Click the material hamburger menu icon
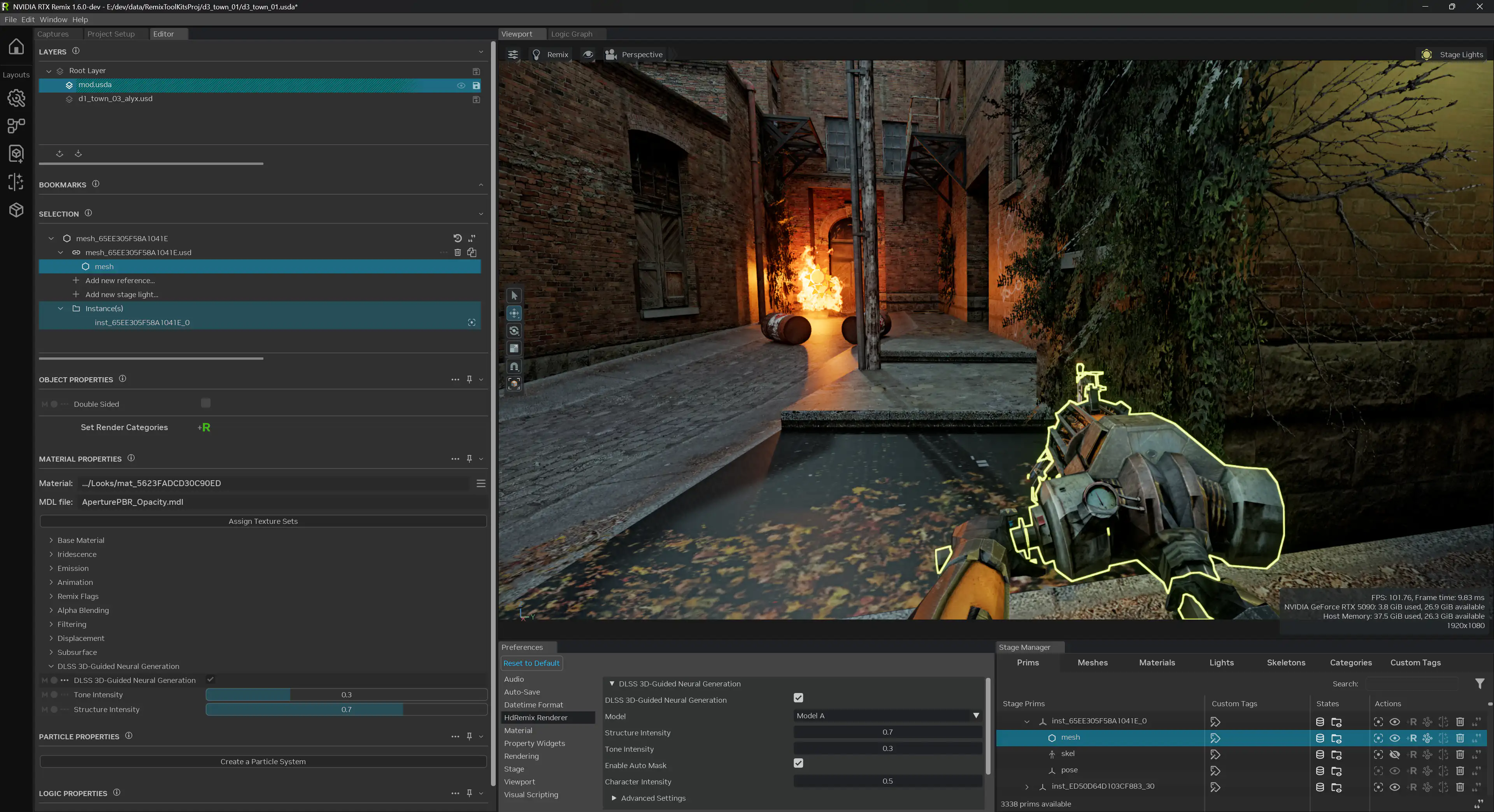 coord(481,483)
